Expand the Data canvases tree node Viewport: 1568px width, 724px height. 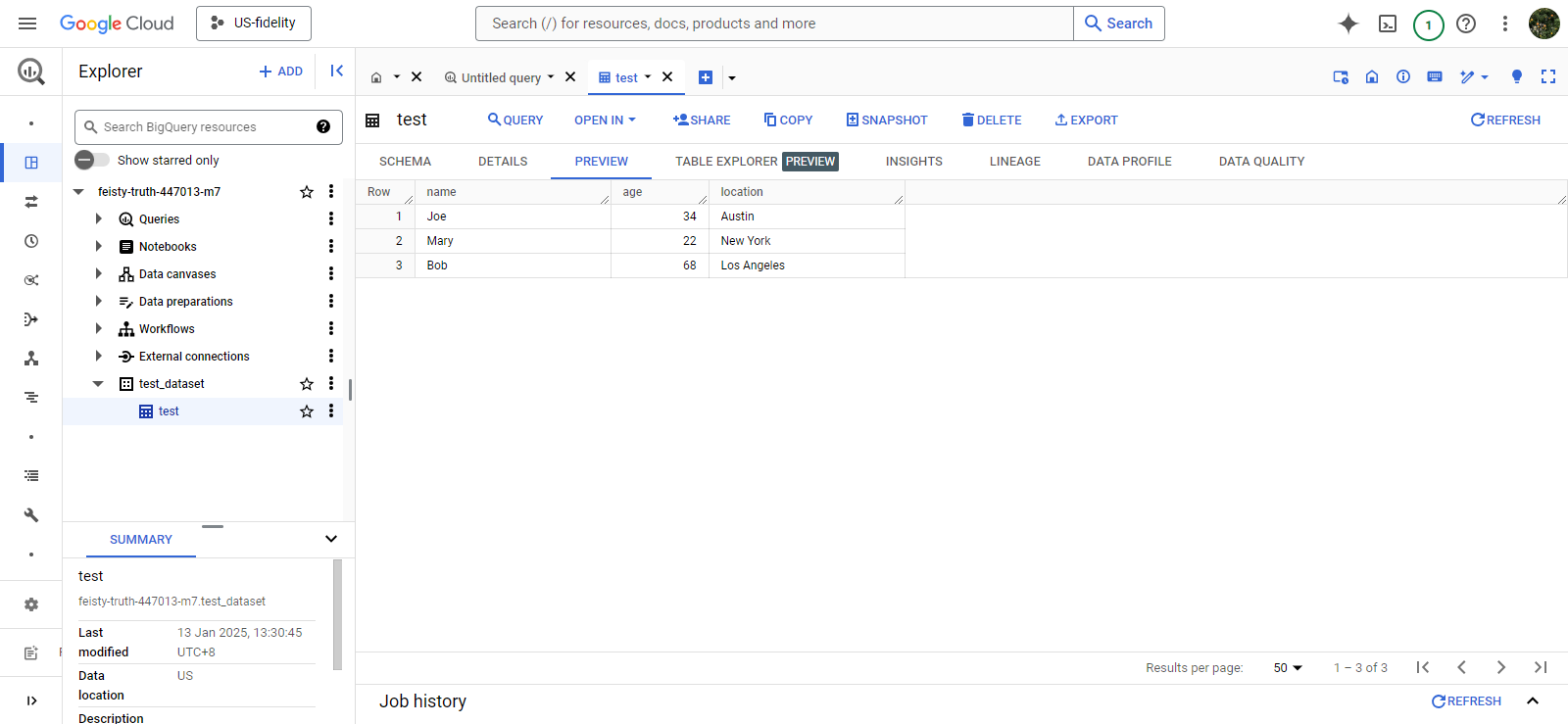click(x=98, y=274)
